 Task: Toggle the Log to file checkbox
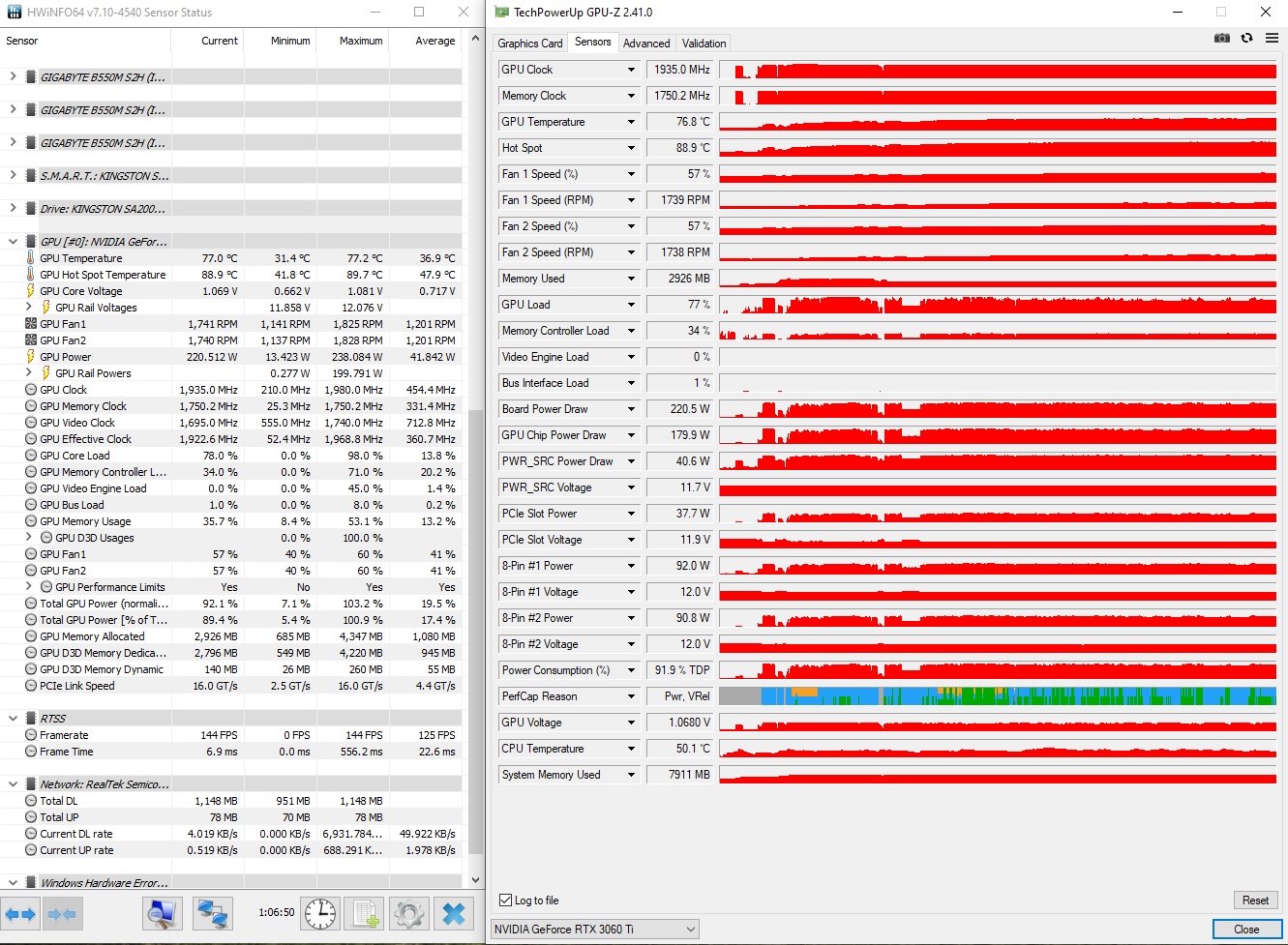[x=505, y=901]
